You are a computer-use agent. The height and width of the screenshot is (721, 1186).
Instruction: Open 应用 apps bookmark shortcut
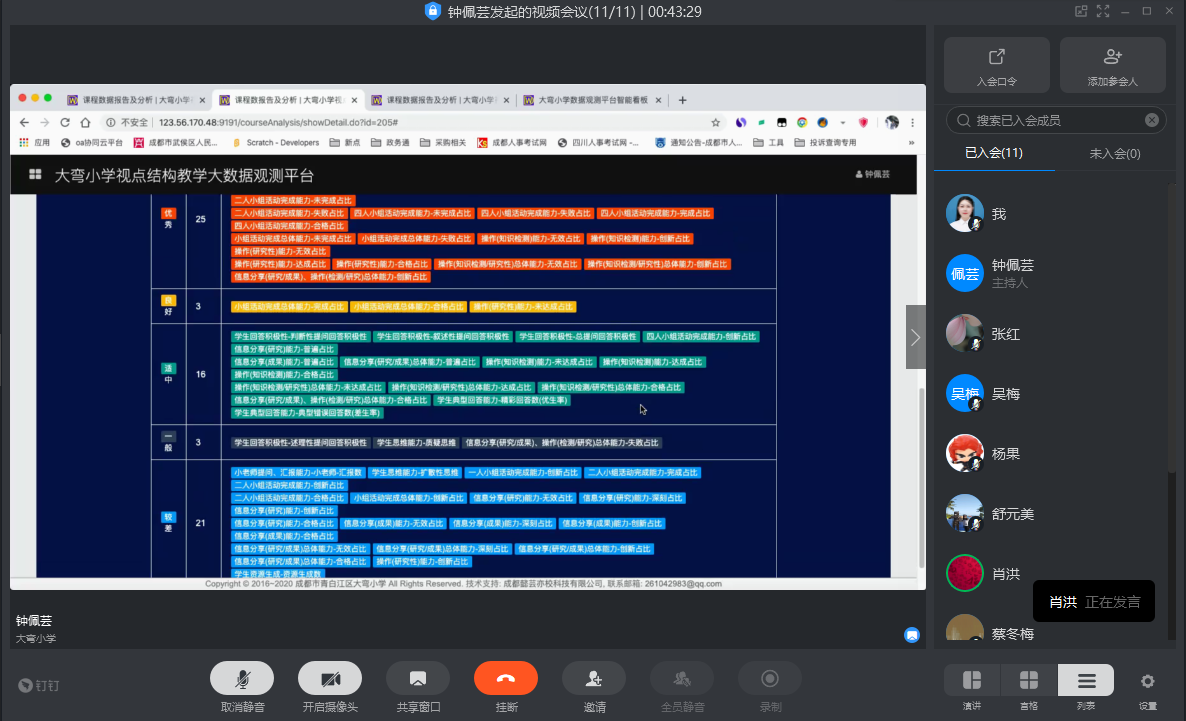point(34,142)
